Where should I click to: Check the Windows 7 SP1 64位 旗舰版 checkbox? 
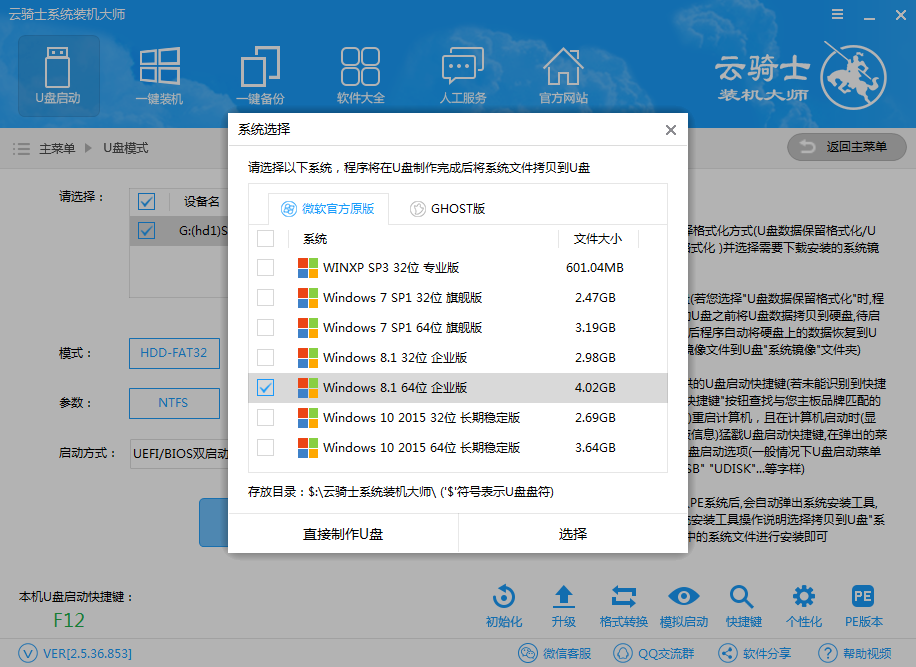[x=265, y=327]
